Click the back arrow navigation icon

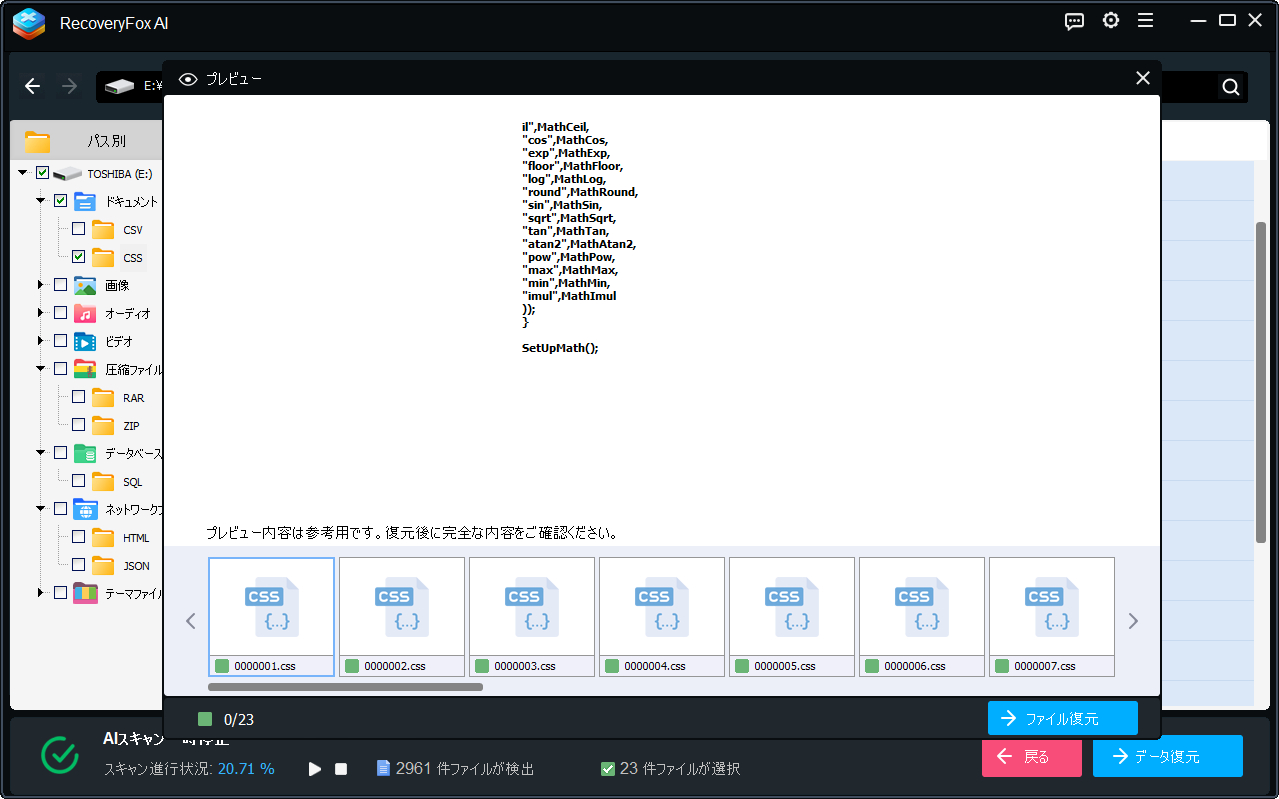pyautogui.click(x=33, y=87)
